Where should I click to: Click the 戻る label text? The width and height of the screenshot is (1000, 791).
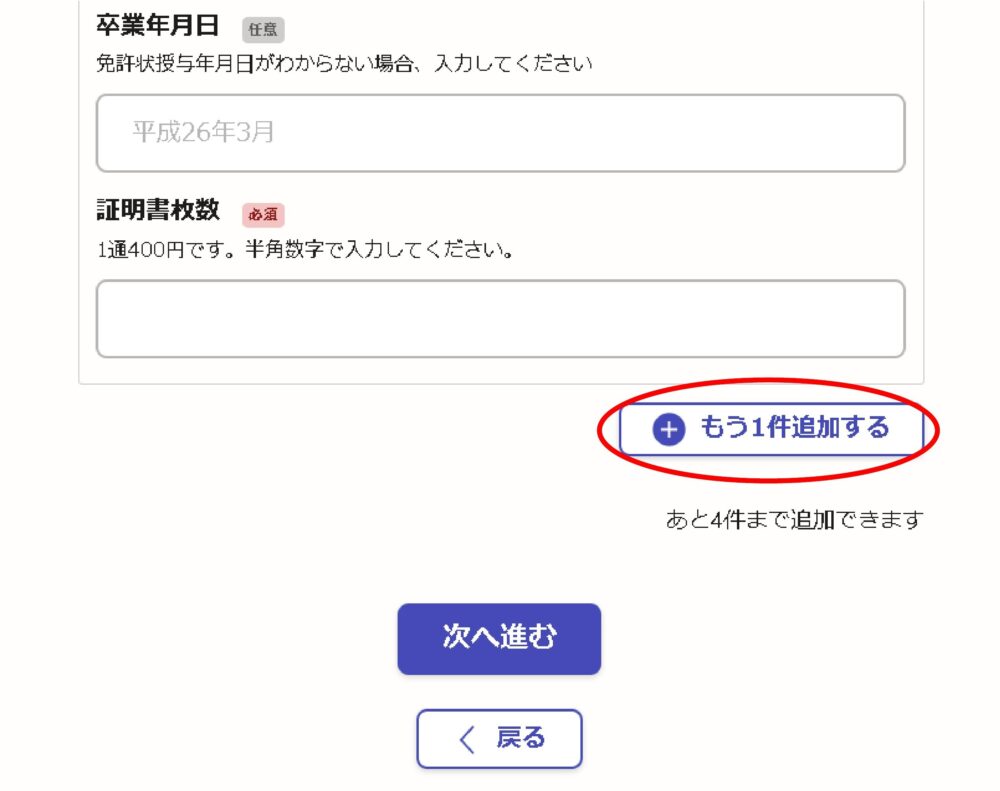click(521, 738)
